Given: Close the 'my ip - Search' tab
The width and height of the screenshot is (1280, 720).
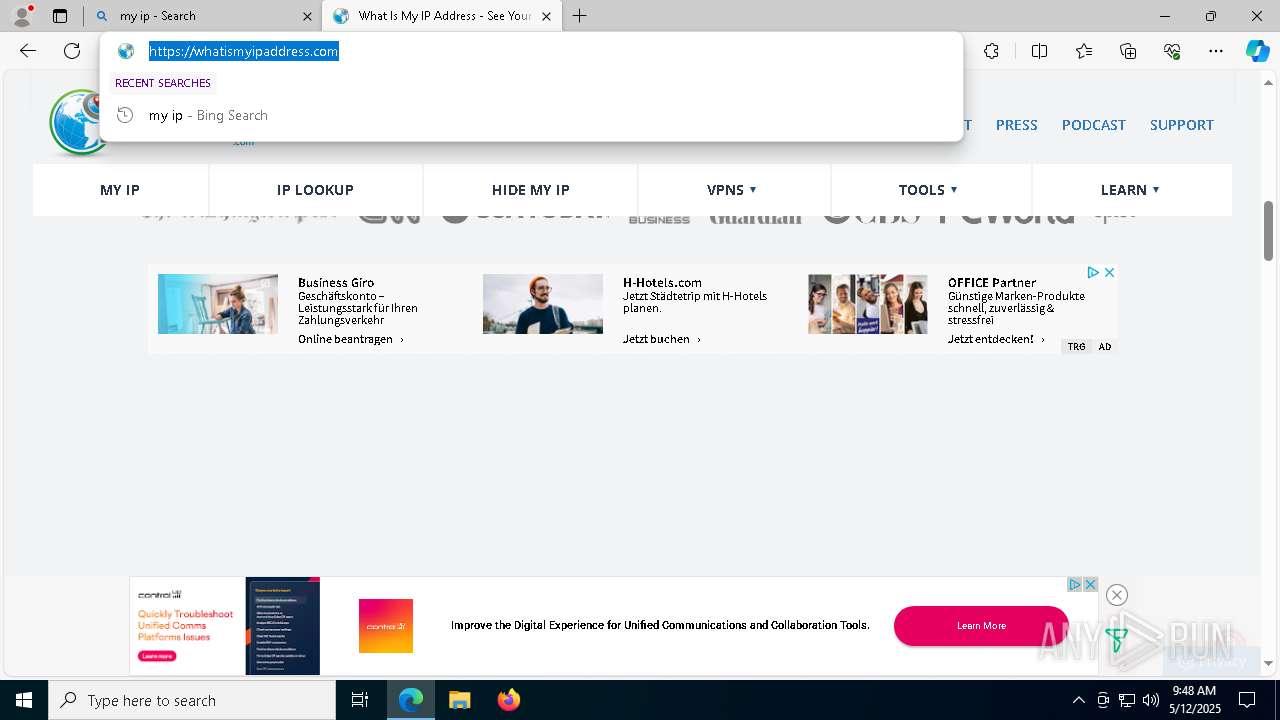Looking at the screenshot, I should (x=307, y=16).
